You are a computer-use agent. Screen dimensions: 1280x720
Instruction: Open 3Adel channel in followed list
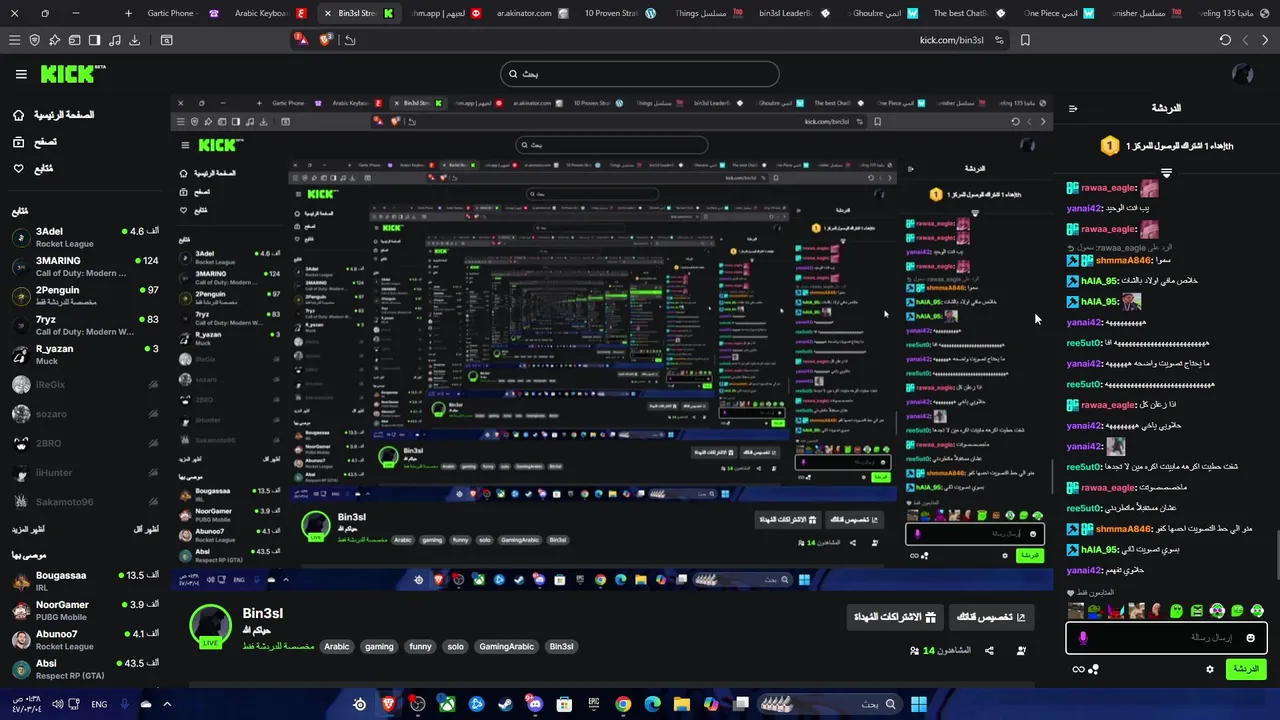click(85, 237)
